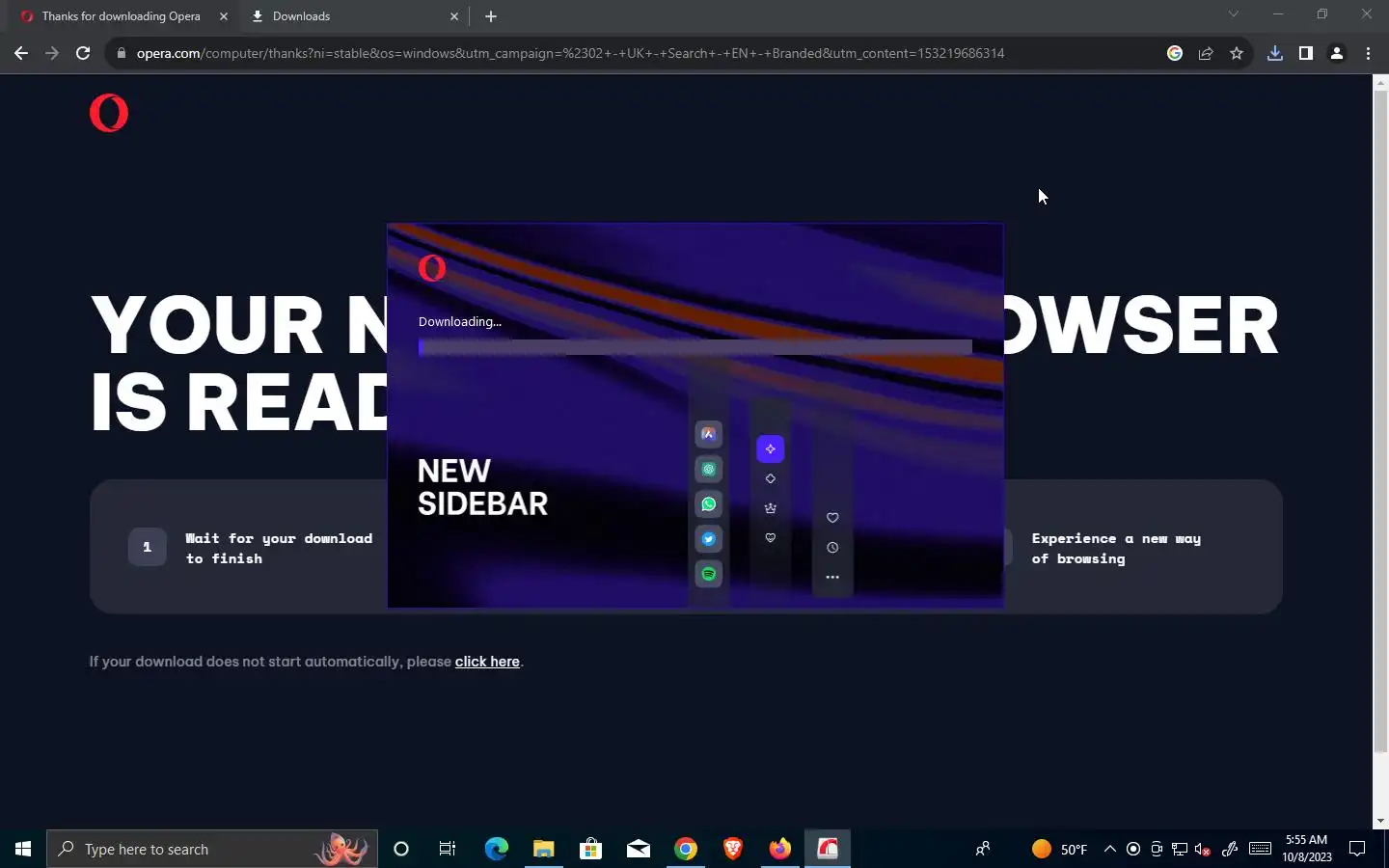Click the crown icon in sidebar preview
Viewport: 1389px width, 868px height.
(770, 508)
